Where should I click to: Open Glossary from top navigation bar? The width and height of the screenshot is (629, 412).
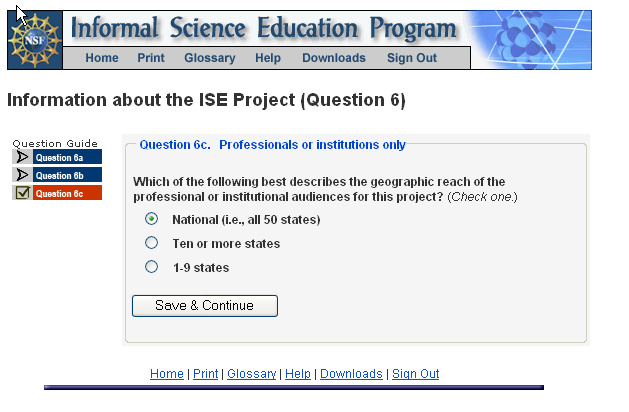210,58
